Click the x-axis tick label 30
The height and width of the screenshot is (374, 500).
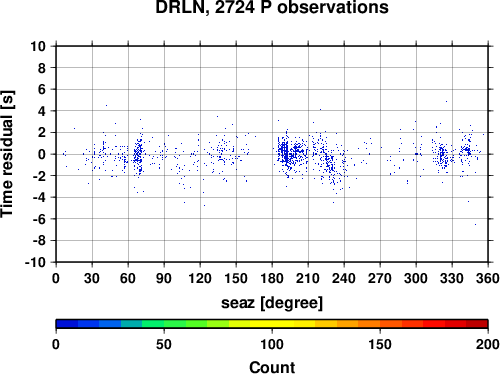(x=92, y=278)
